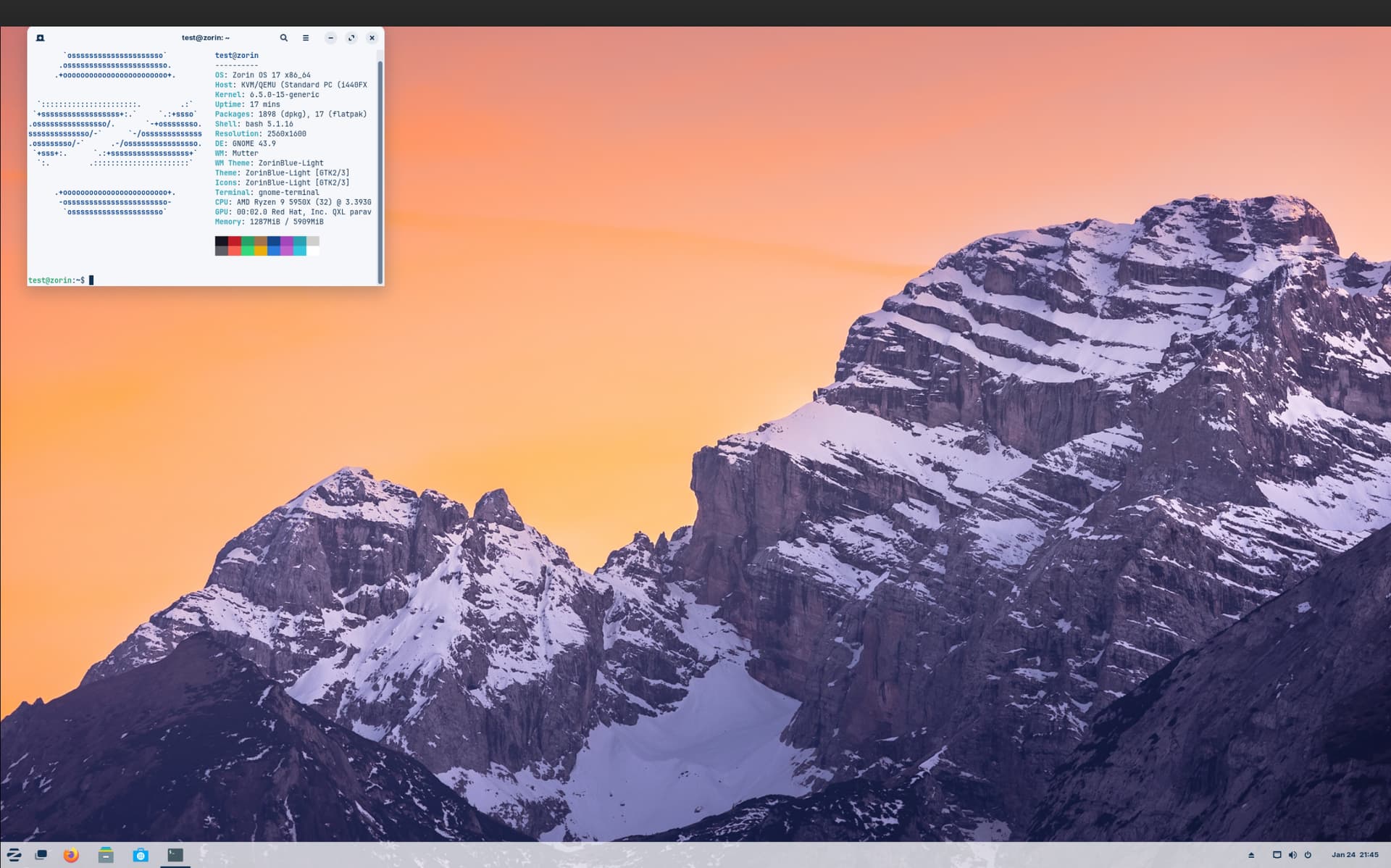1391x868 pixels.
Task: Launch Firefox from the taskbar
Action: click(x=71, y=855)
